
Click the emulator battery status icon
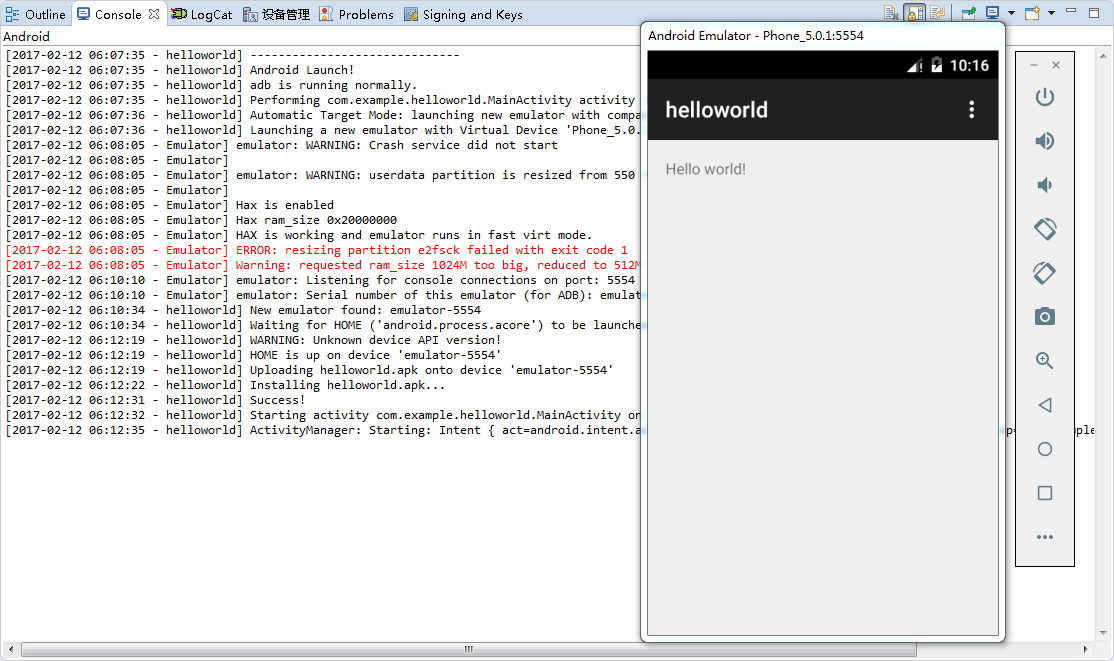pyautogui.click(x=936, y=65)
